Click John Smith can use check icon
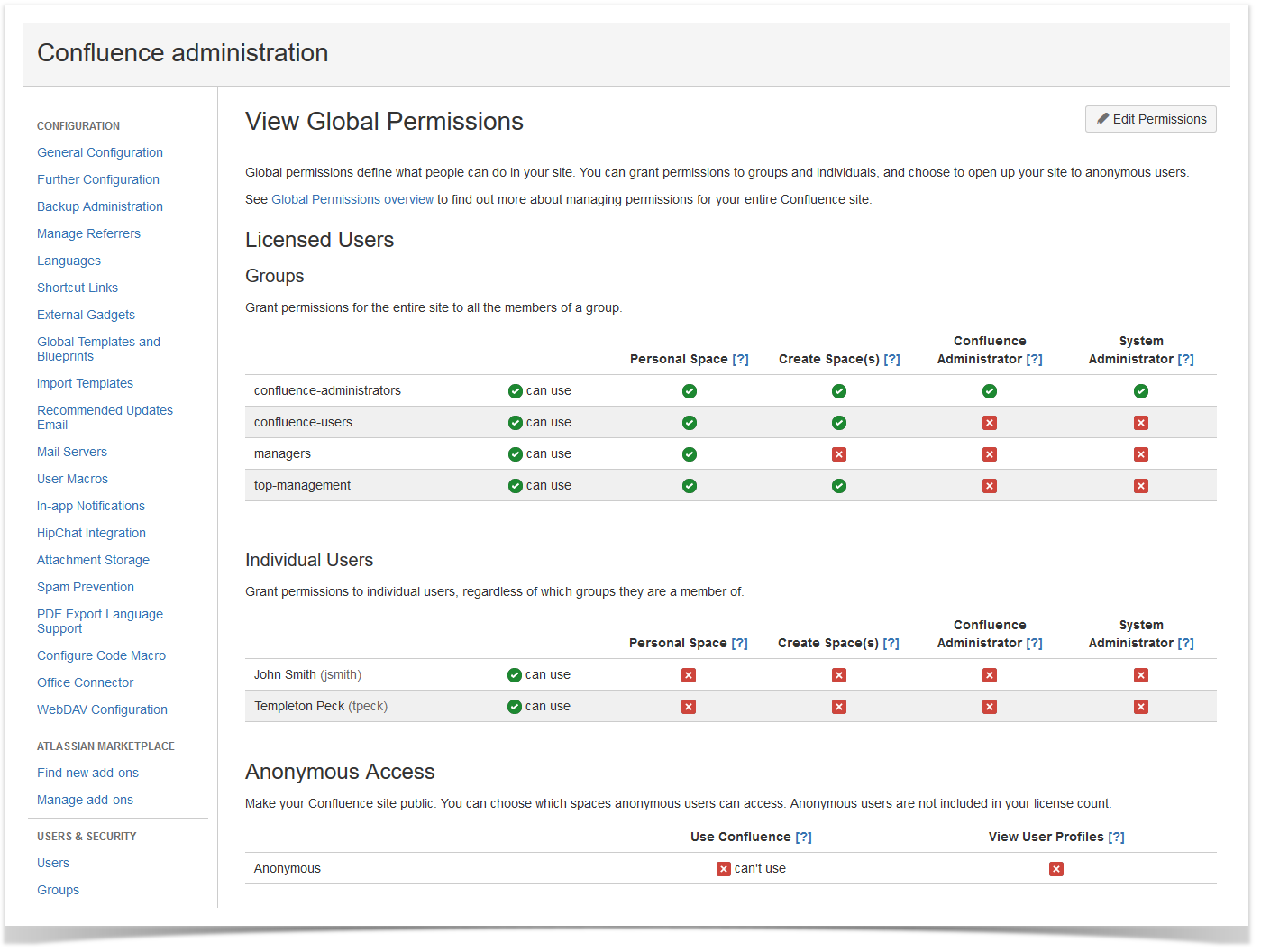The height and width of the screenshot is (952, 1261). click(514, 675)
